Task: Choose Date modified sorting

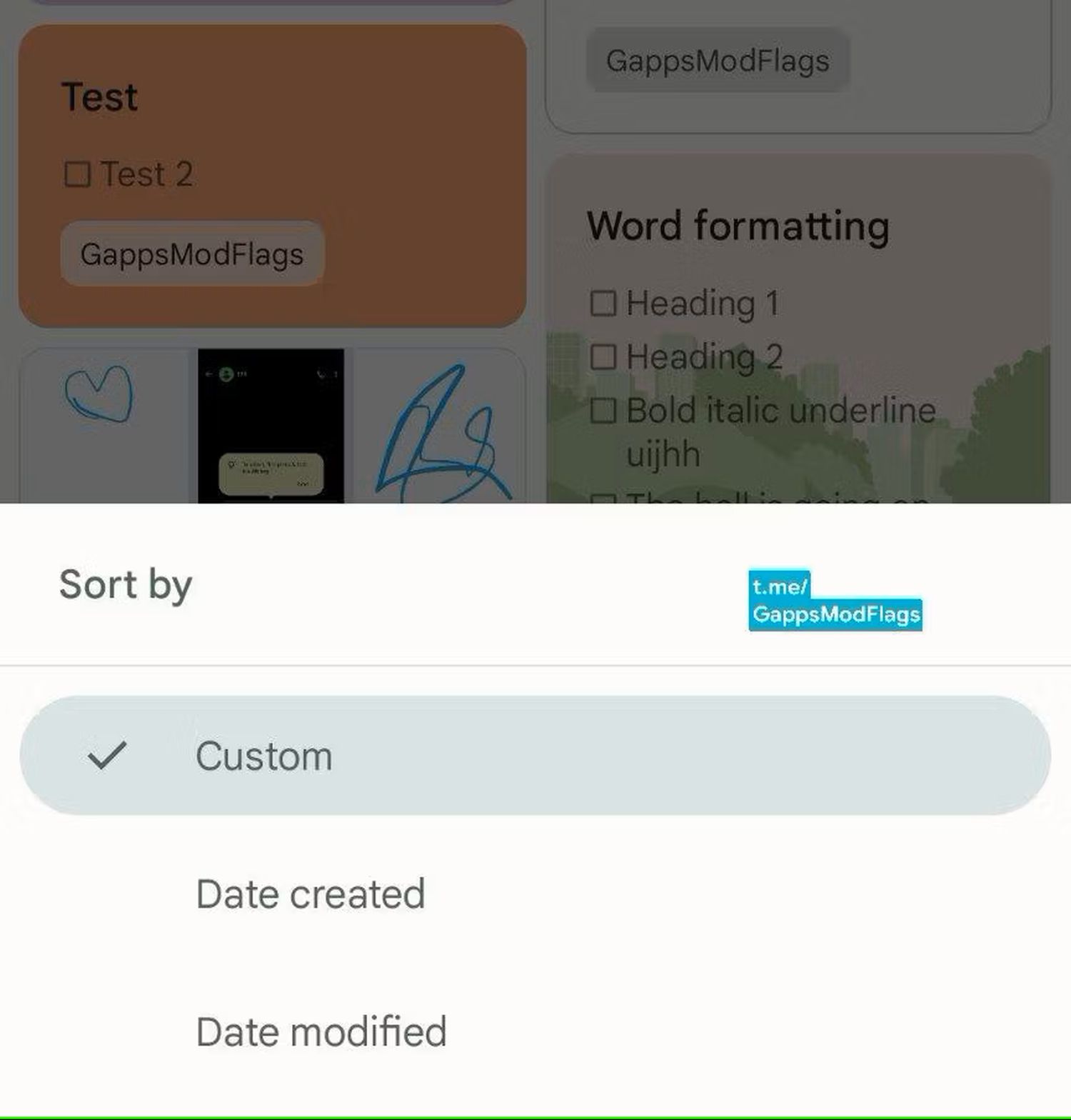Action: [321, 1031]
